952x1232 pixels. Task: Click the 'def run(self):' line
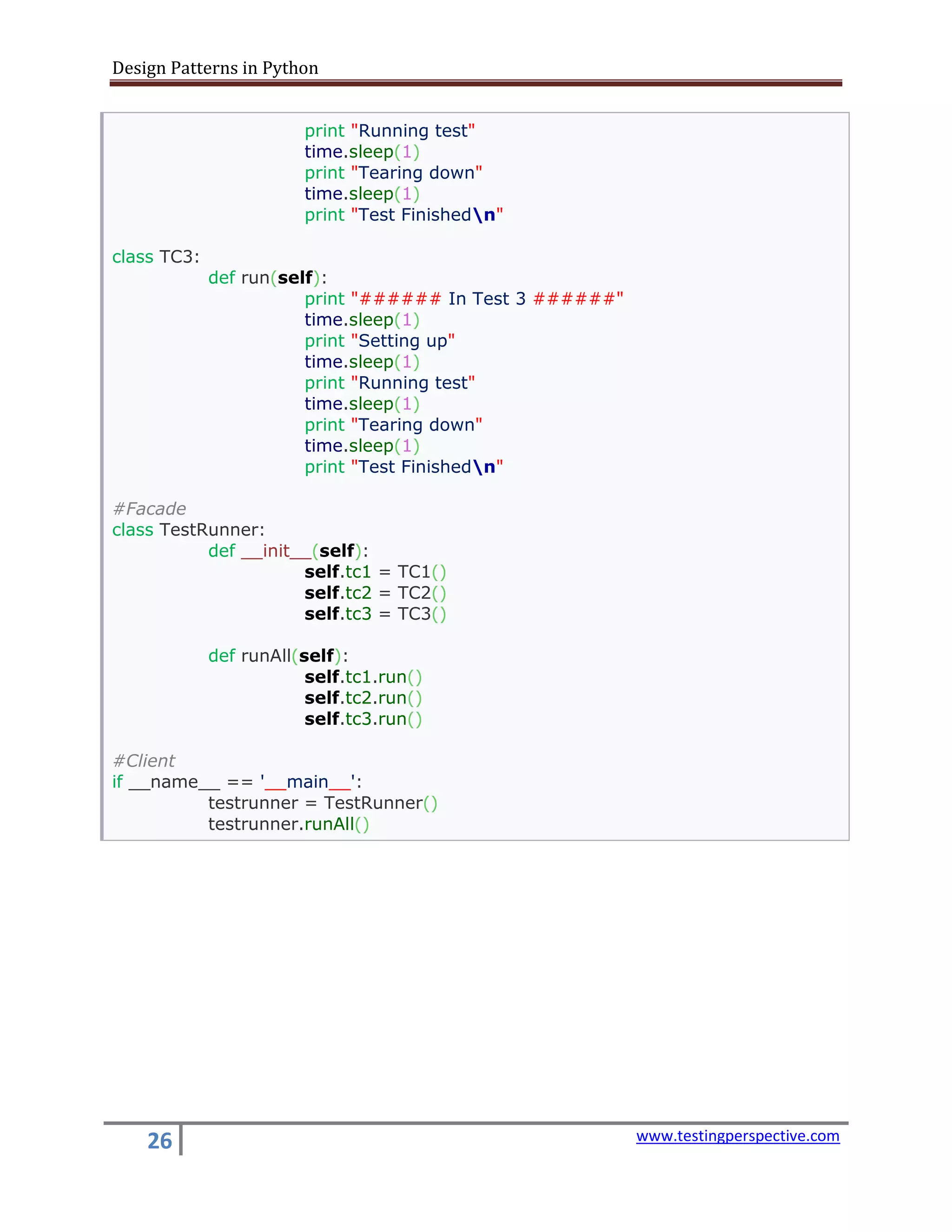(x=267, y=278)
